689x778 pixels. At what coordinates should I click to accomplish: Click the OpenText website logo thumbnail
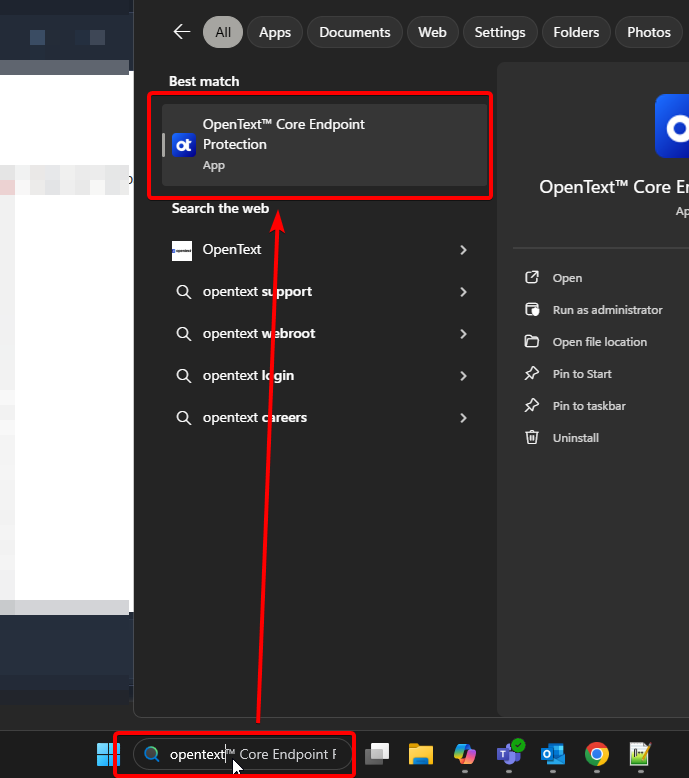[182, 251]
